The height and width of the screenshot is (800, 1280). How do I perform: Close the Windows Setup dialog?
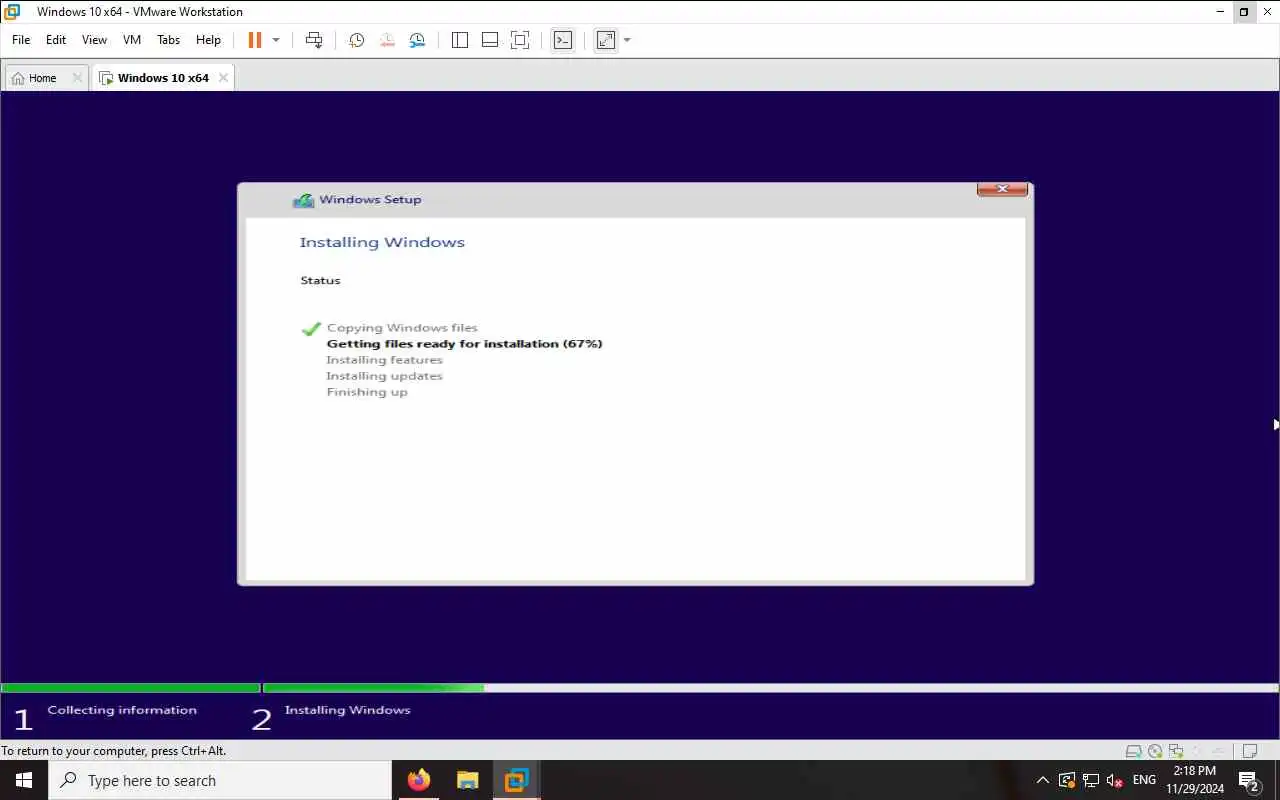pyautogui.click(x=1002, y=189)
